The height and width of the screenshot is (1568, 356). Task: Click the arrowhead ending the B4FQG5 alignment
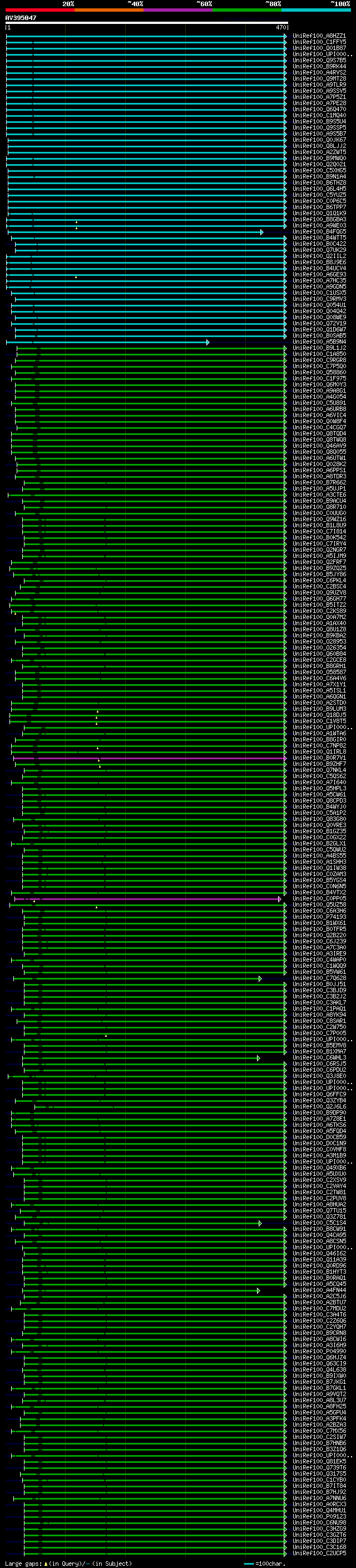[x=261, y=232]
